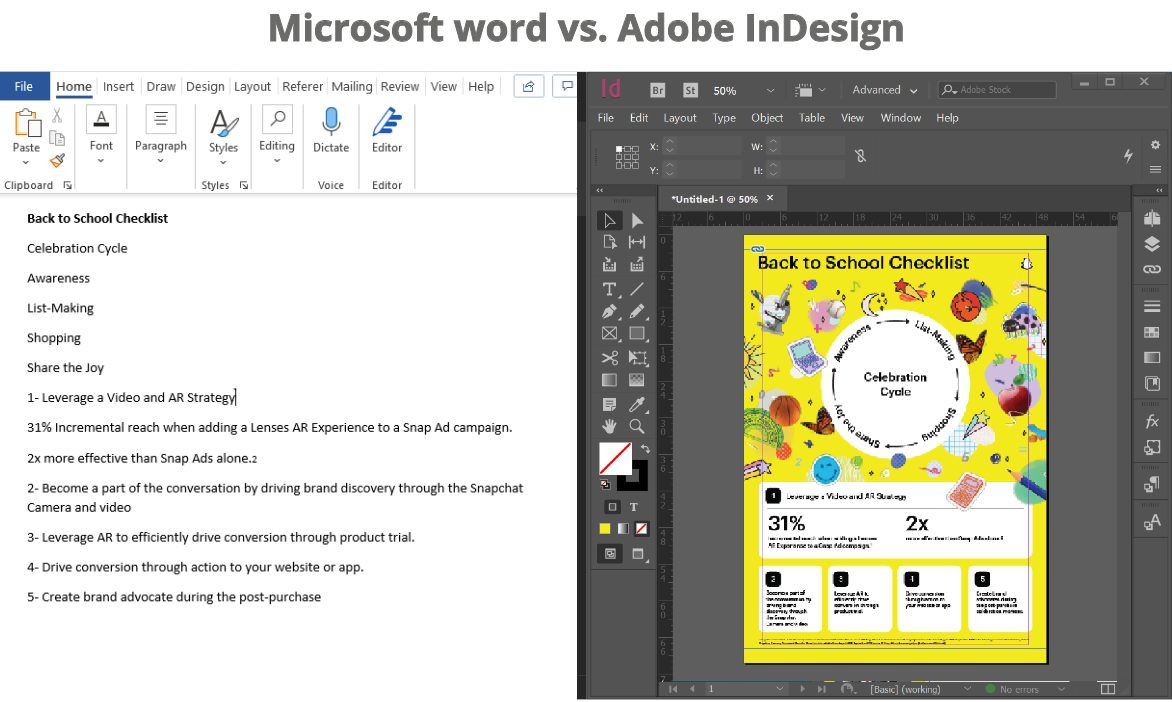Screen dimensions: 1172x702
Task: Open the Object menu in InDesign
Action: coord(767,118)
